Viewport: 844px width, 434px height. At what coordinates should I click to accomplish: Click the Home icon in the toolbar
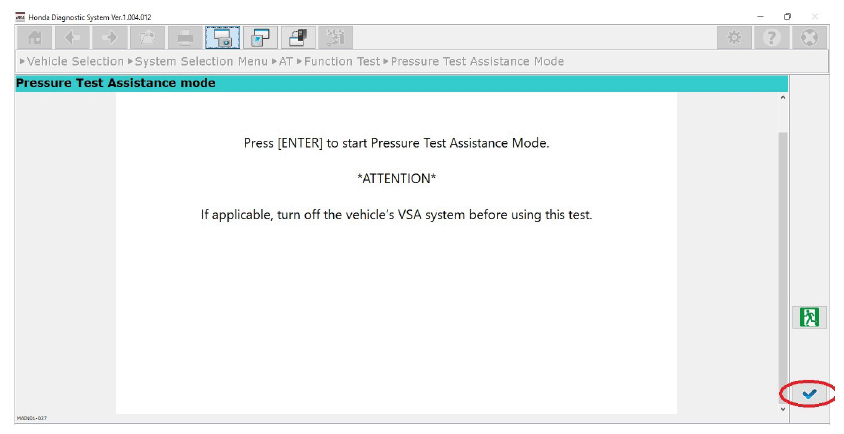tap(34, 37)
